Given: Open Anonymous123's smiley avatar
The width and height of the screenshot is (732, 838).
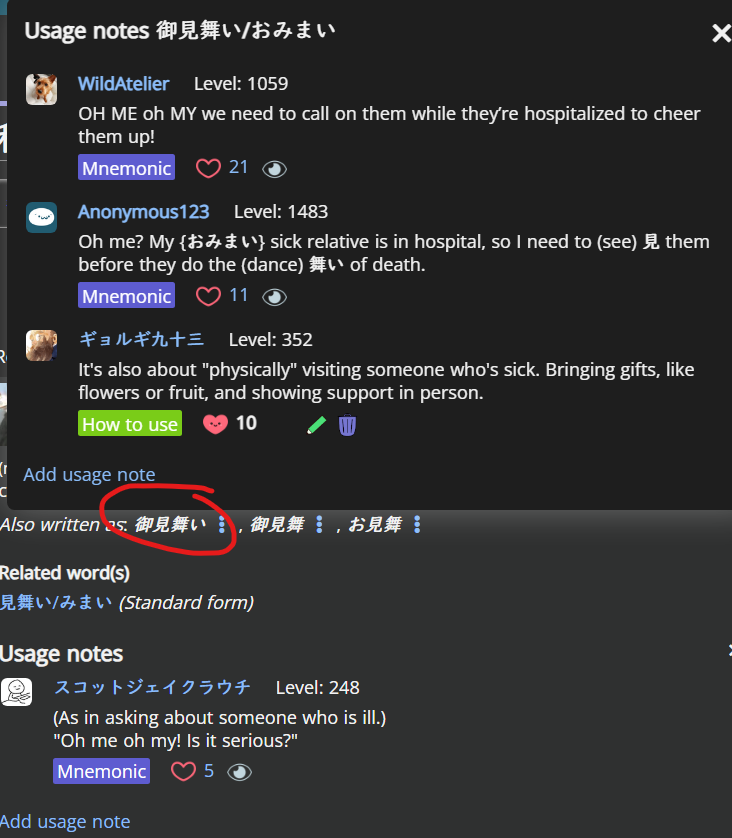Looking at the screenshot, I should click(x=42, y=218).
